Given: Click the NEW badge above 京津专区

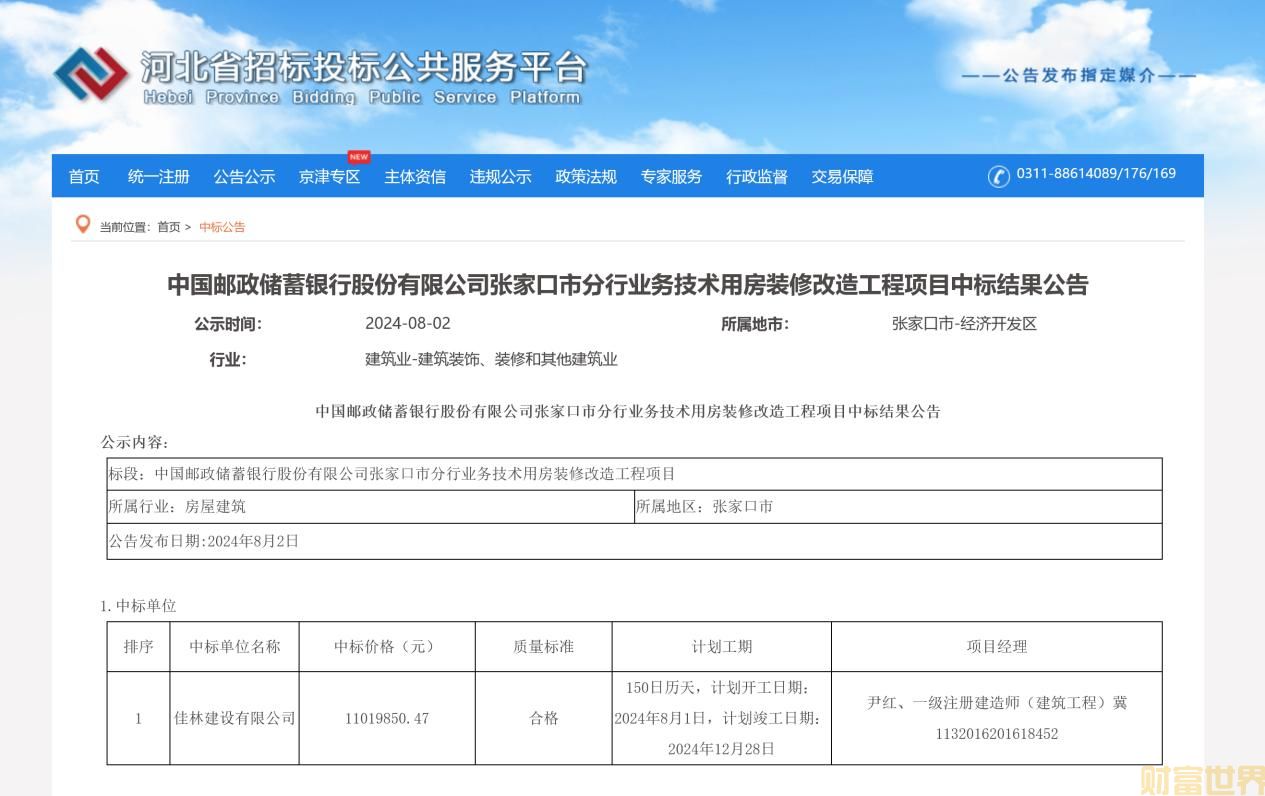Looking at the screenshot, I should [x=359, y=157].
